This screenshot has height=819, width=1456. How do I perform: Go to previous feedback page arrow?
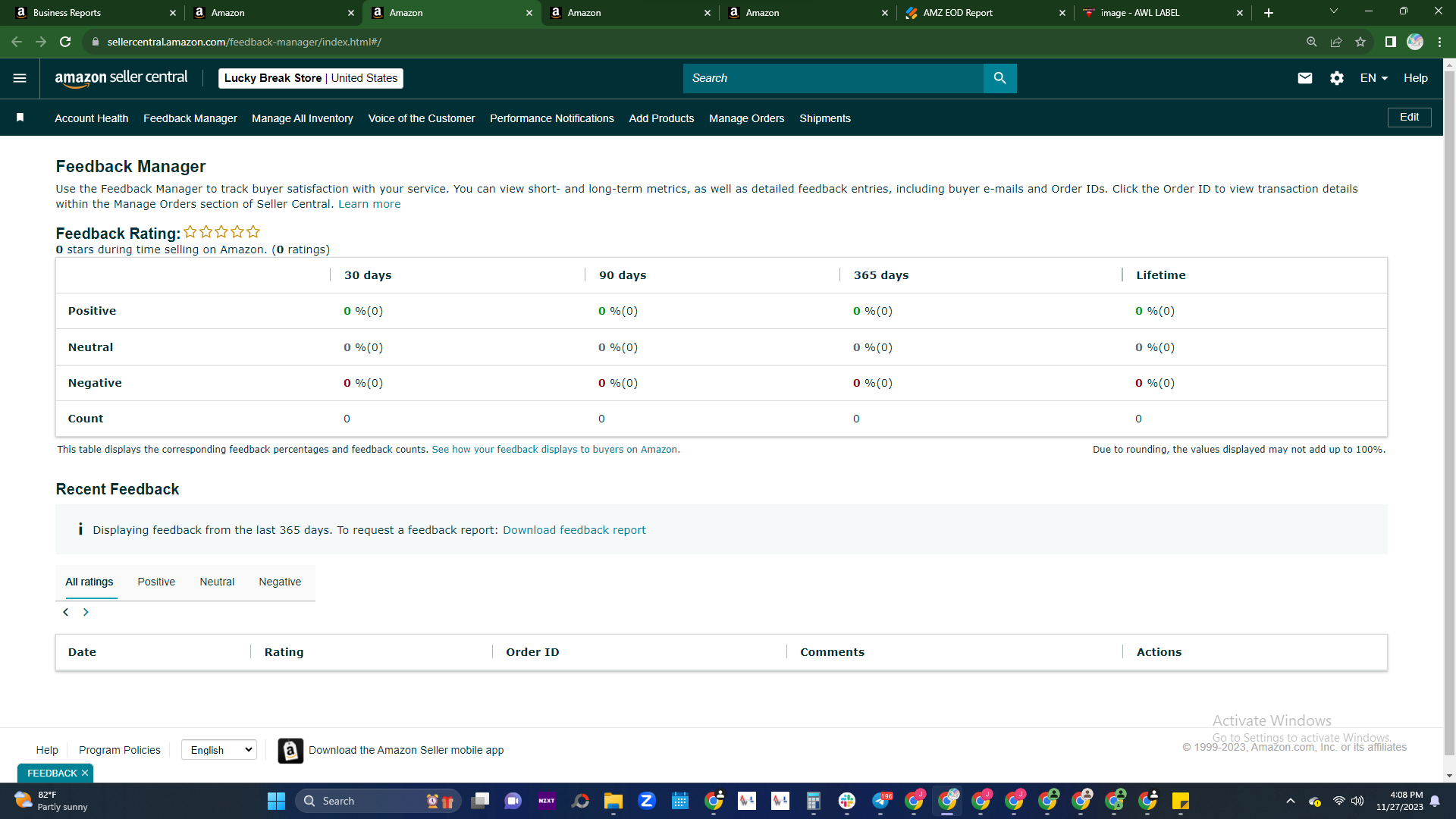66,612
